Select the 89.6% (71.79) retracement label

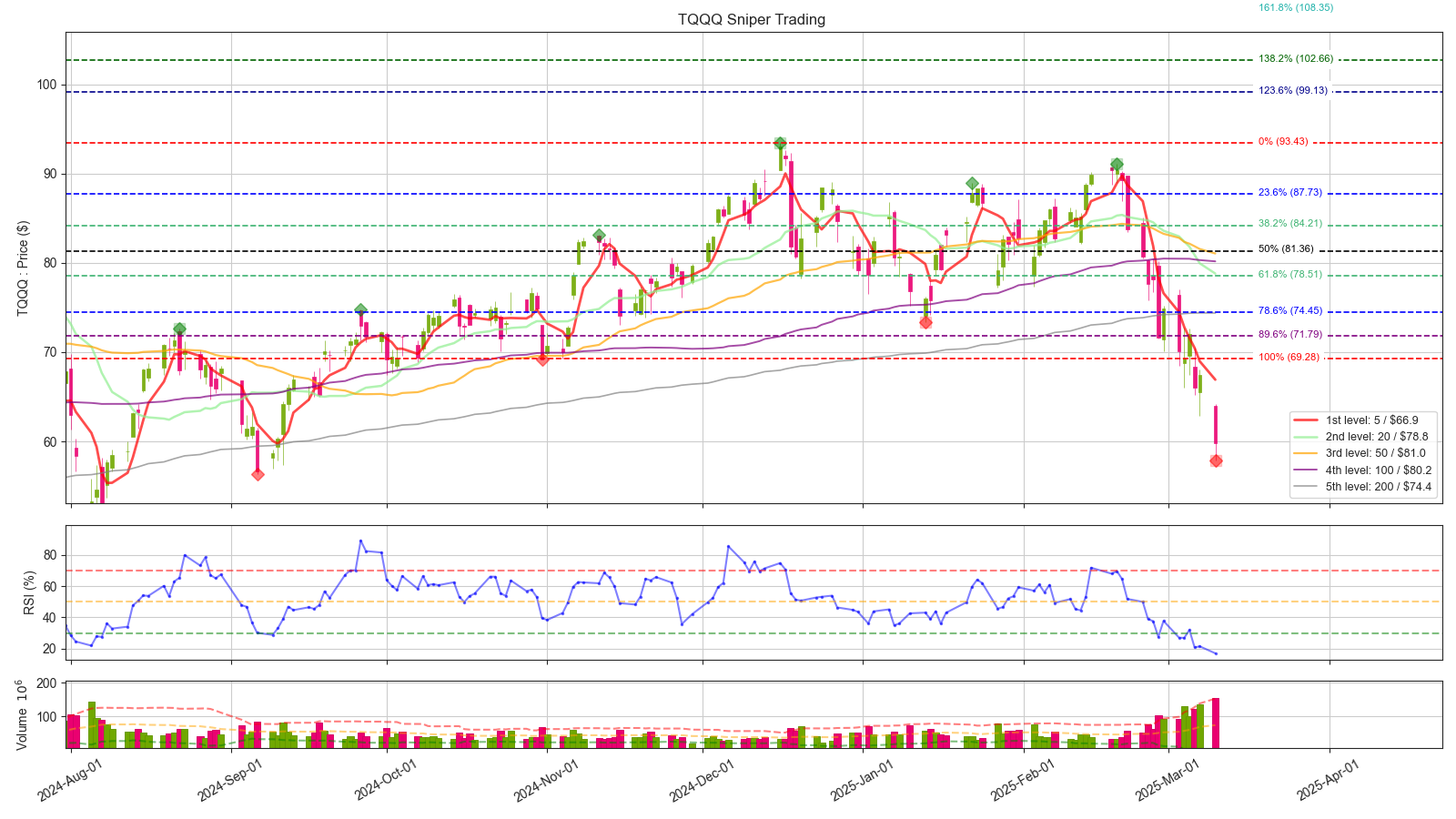click(x=1289, y=334)
